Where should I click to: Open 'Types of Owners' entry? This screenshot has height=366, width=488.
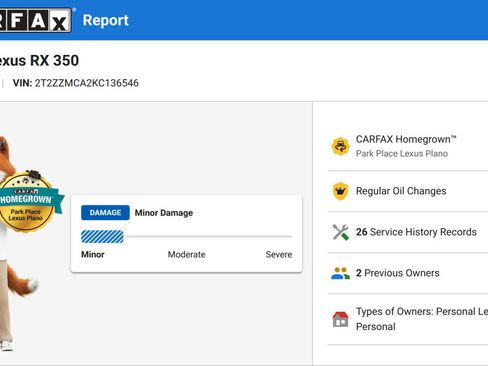pyautogui.click(x=408, y=319)
